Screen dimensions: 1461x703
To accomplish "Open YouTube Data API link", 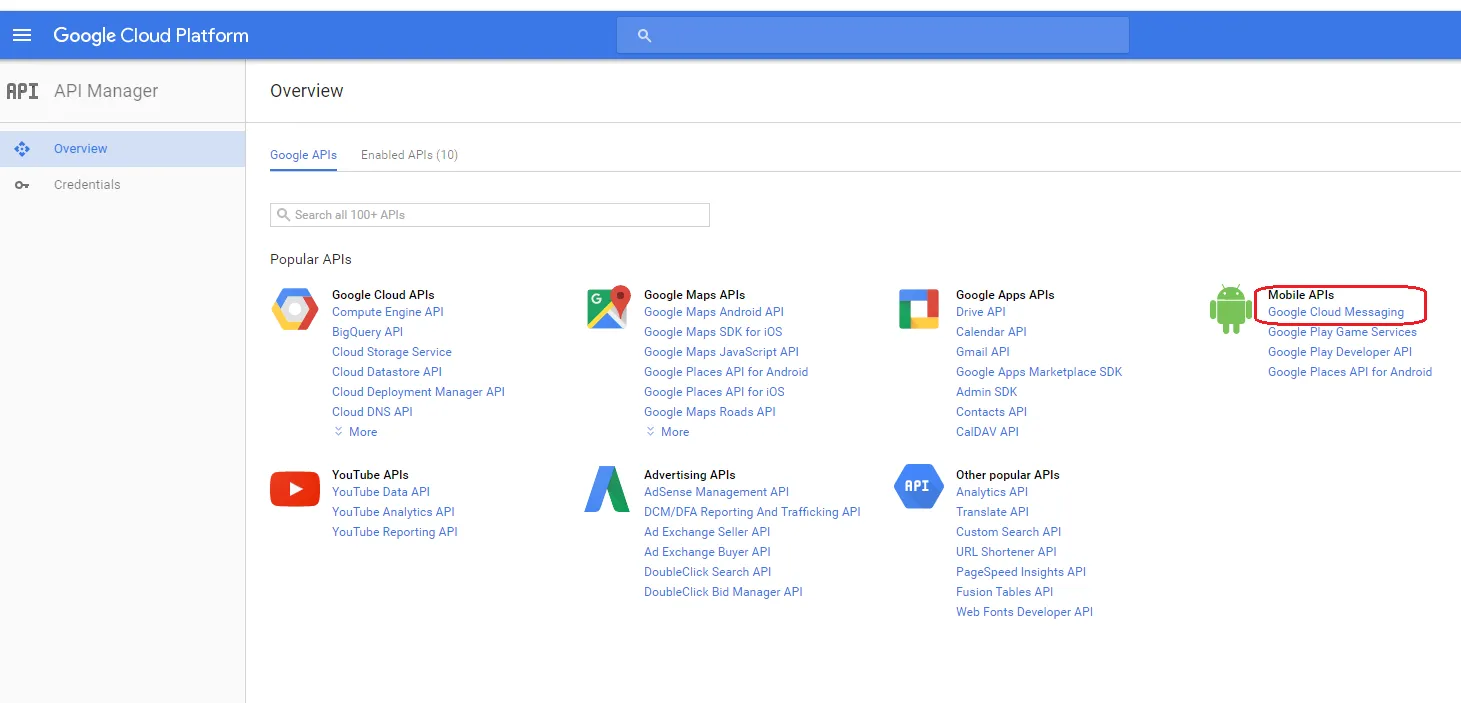I will click(381, 492).
